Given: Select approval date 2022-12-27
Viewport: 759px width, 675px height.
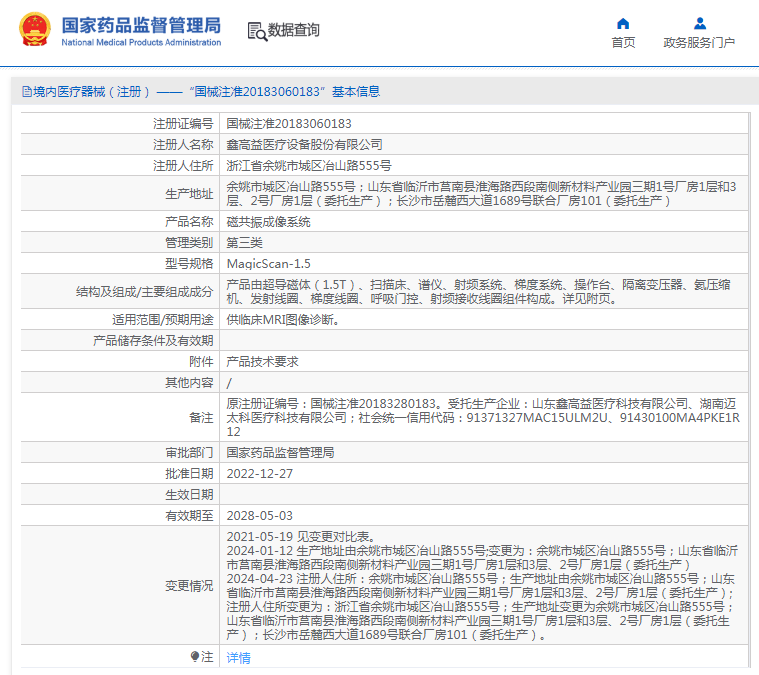Looking at the screenshot, I should click(x=260, y=474).
